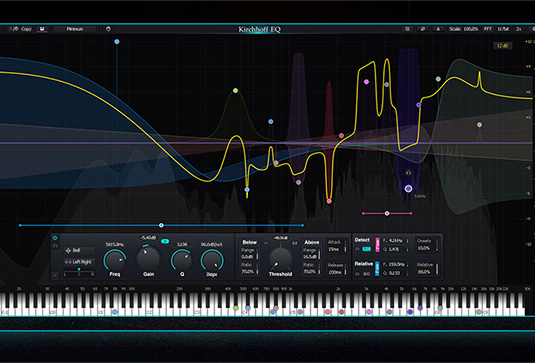The height and width of the screenshot is (363, 535).
Task: Click the Below button
Action: pyautogui.click(x=249, y=242)
